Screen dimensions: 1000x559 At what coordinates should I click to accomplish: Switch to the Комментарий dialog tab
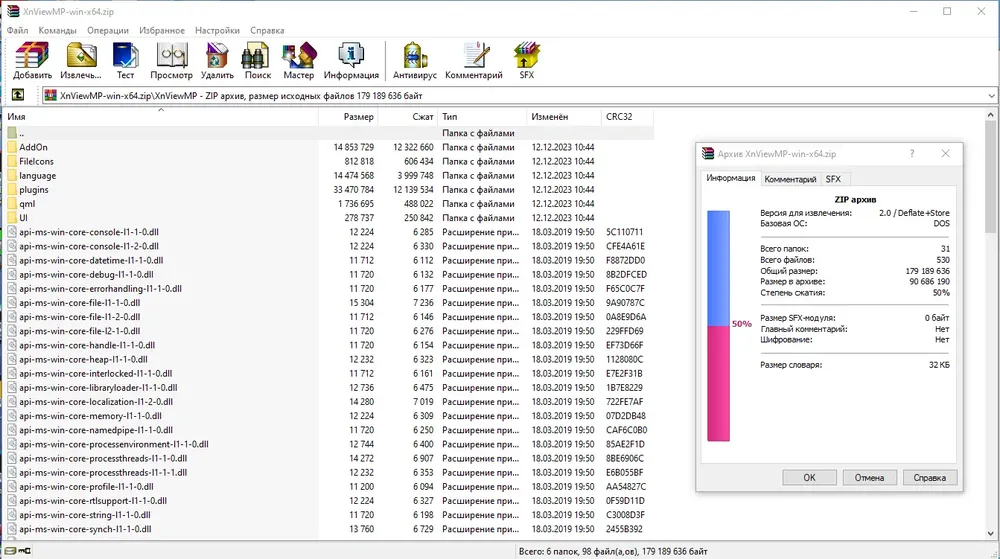point(790,179)
